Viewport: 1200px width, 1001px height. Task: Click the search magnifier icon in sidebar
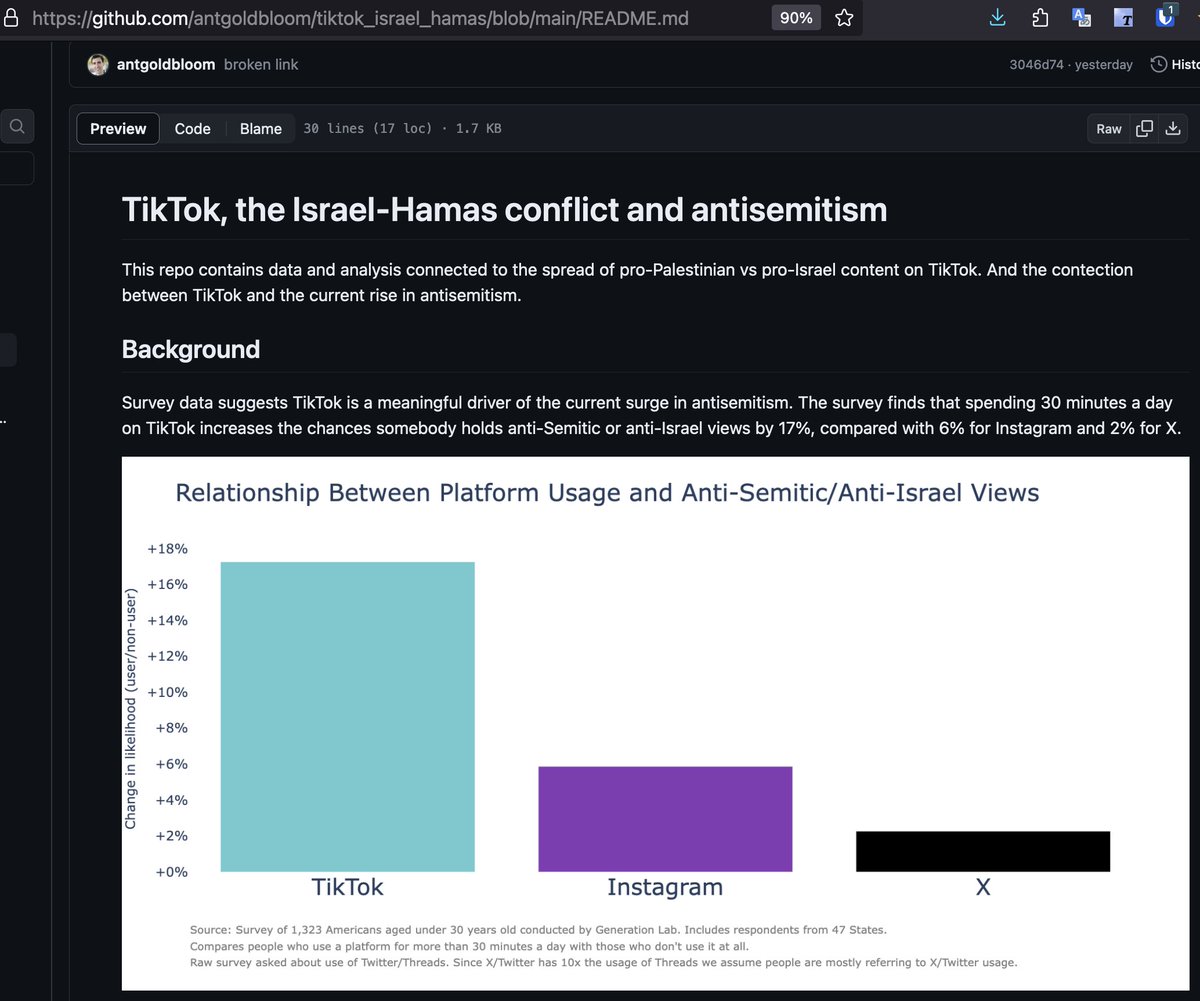click(17, 126)
